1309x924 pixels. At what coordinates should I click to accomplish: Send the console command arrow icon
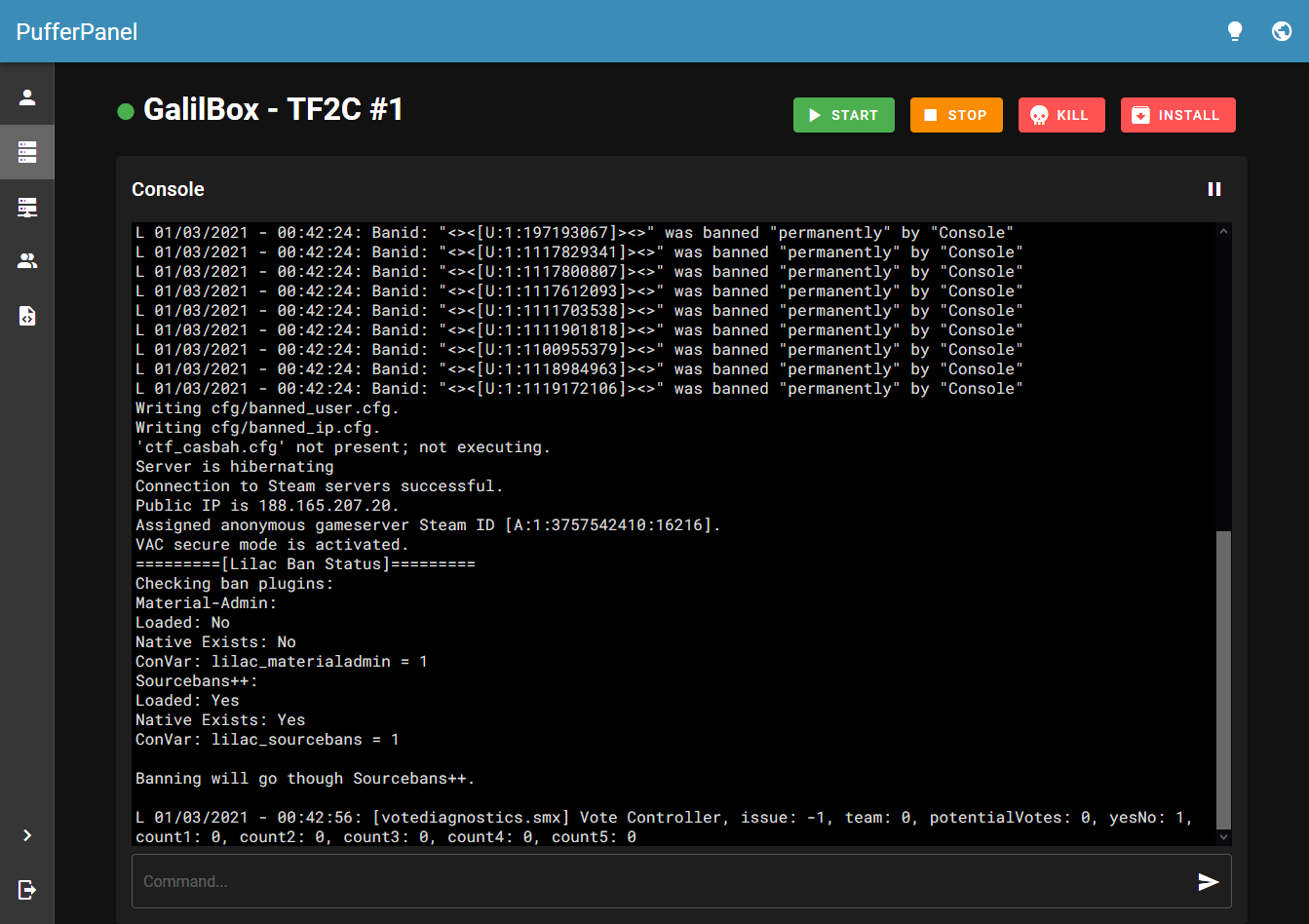coord(1209,881)
